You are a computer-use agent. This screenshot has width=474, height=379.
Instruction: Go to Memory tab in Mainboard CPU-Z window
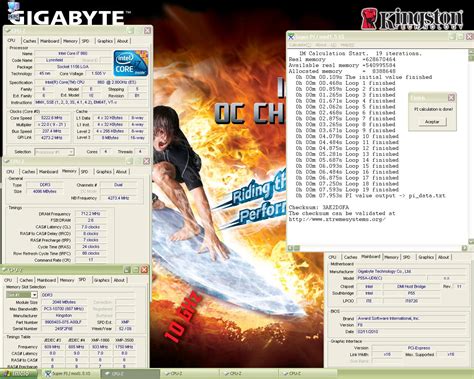(x=391, y=257)
